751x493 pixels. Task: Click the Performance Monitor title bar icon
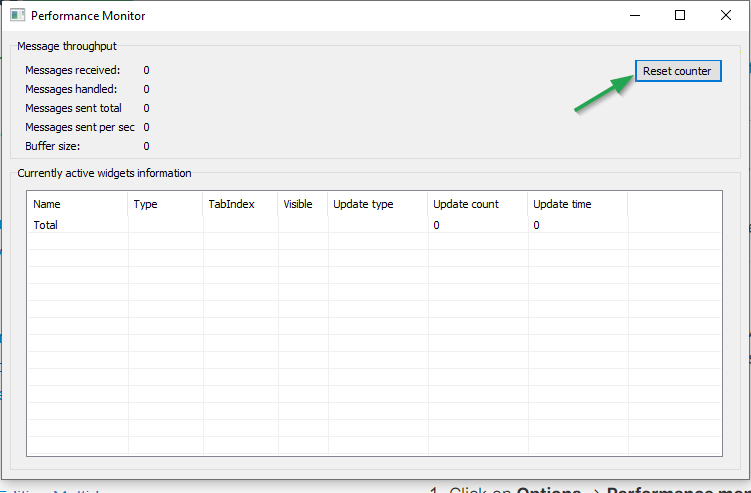pos(17,16)
